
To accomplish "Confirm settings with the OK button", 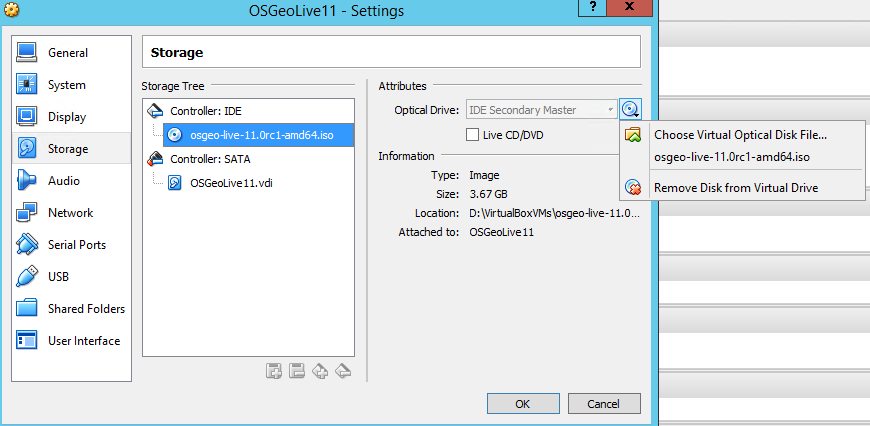I will point(523,404).
